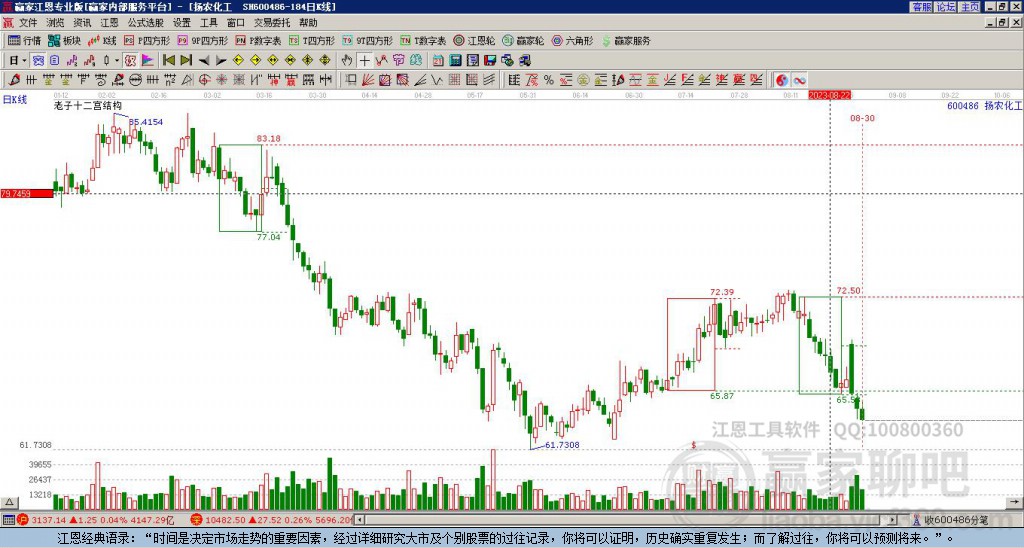Select the percent % tool
This screenshot has height=548, width=1024.
[x=549, y=80]
